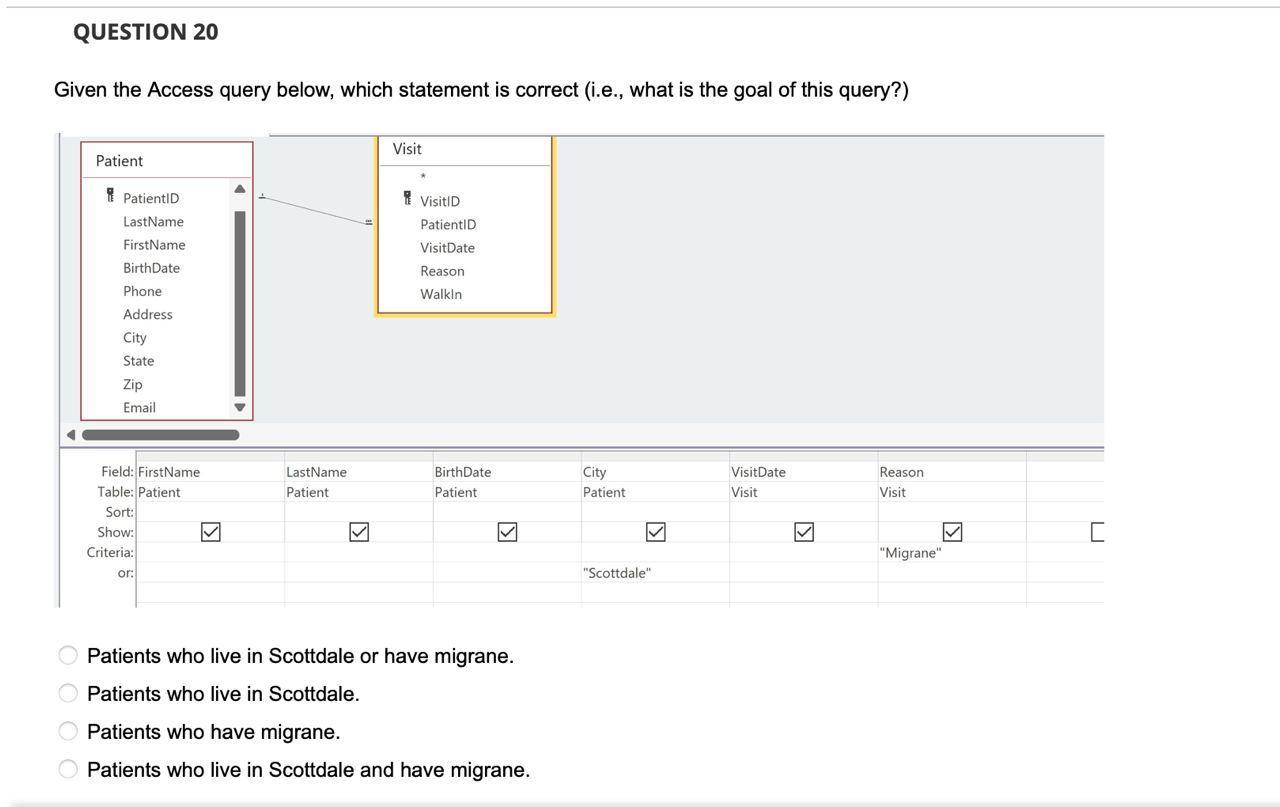The width and height of the screenshot is (1280, 807).
Task: Select answer 'Patients who live in Scottdale or have migrane'
Action: [68, 654]
